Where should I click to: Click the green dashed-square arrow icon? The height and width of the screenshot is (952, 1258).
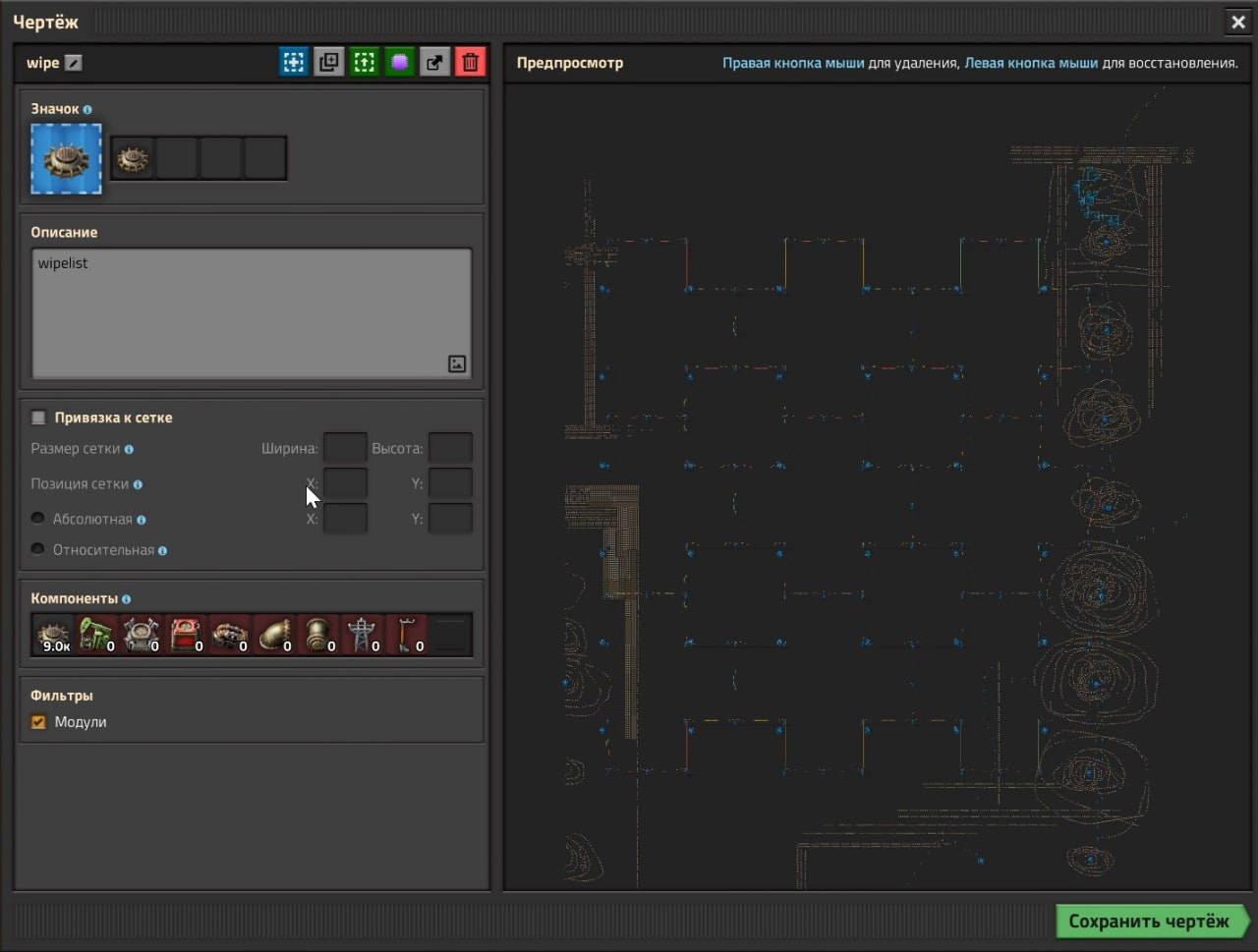[x=364, y=62]
